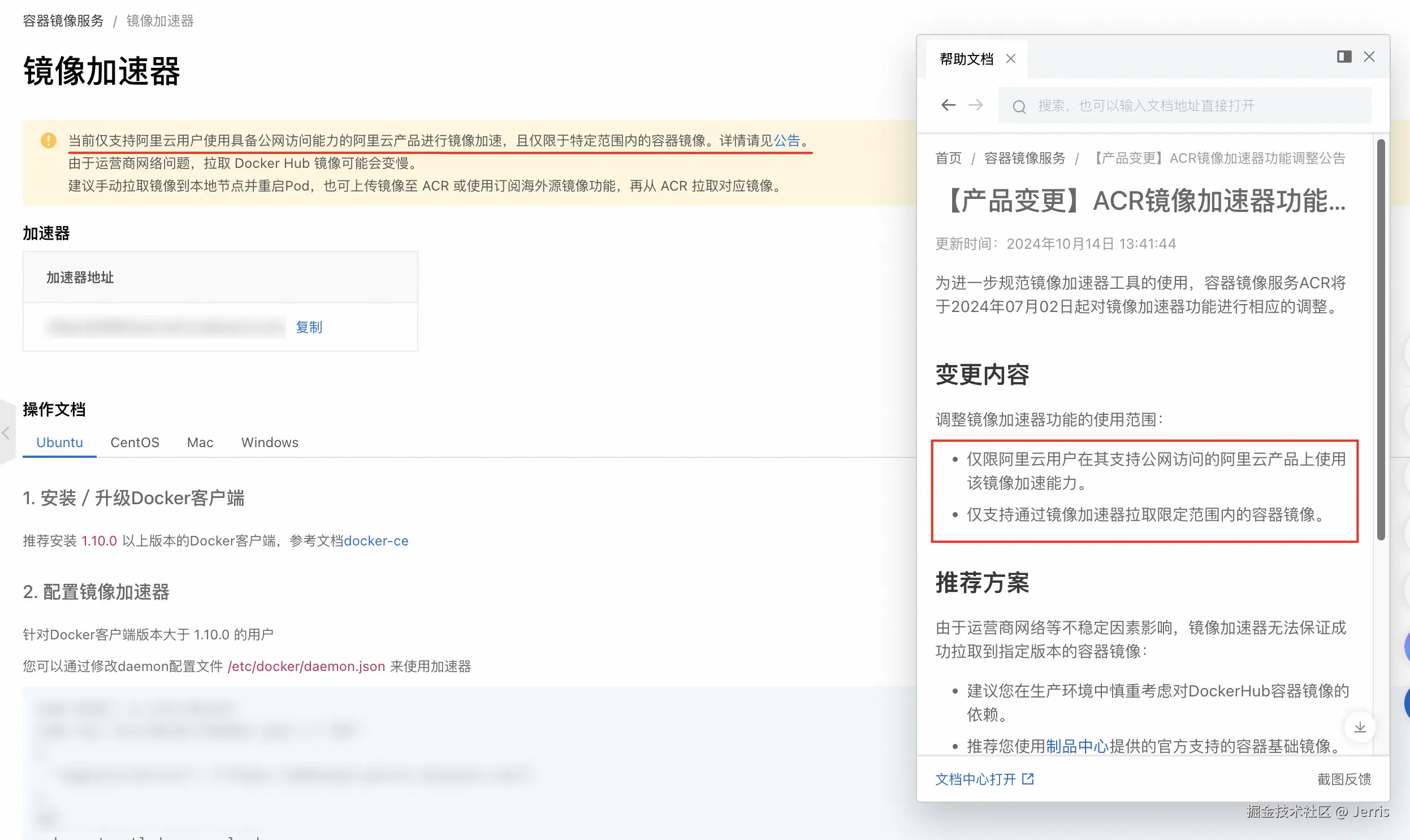The height and width of the screenshot is (840, 1410).
Task: Open the docker-ce documentation link
Action: coord(376,541)
